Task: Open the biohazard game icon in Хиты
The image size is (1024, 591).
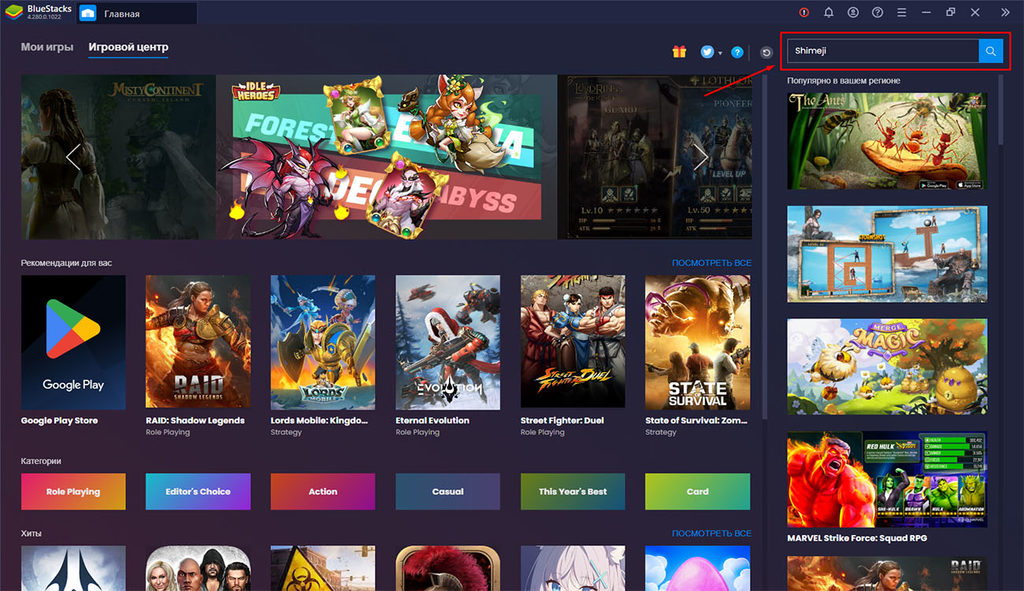Action: pyautogui.click(x=323, y=568)
